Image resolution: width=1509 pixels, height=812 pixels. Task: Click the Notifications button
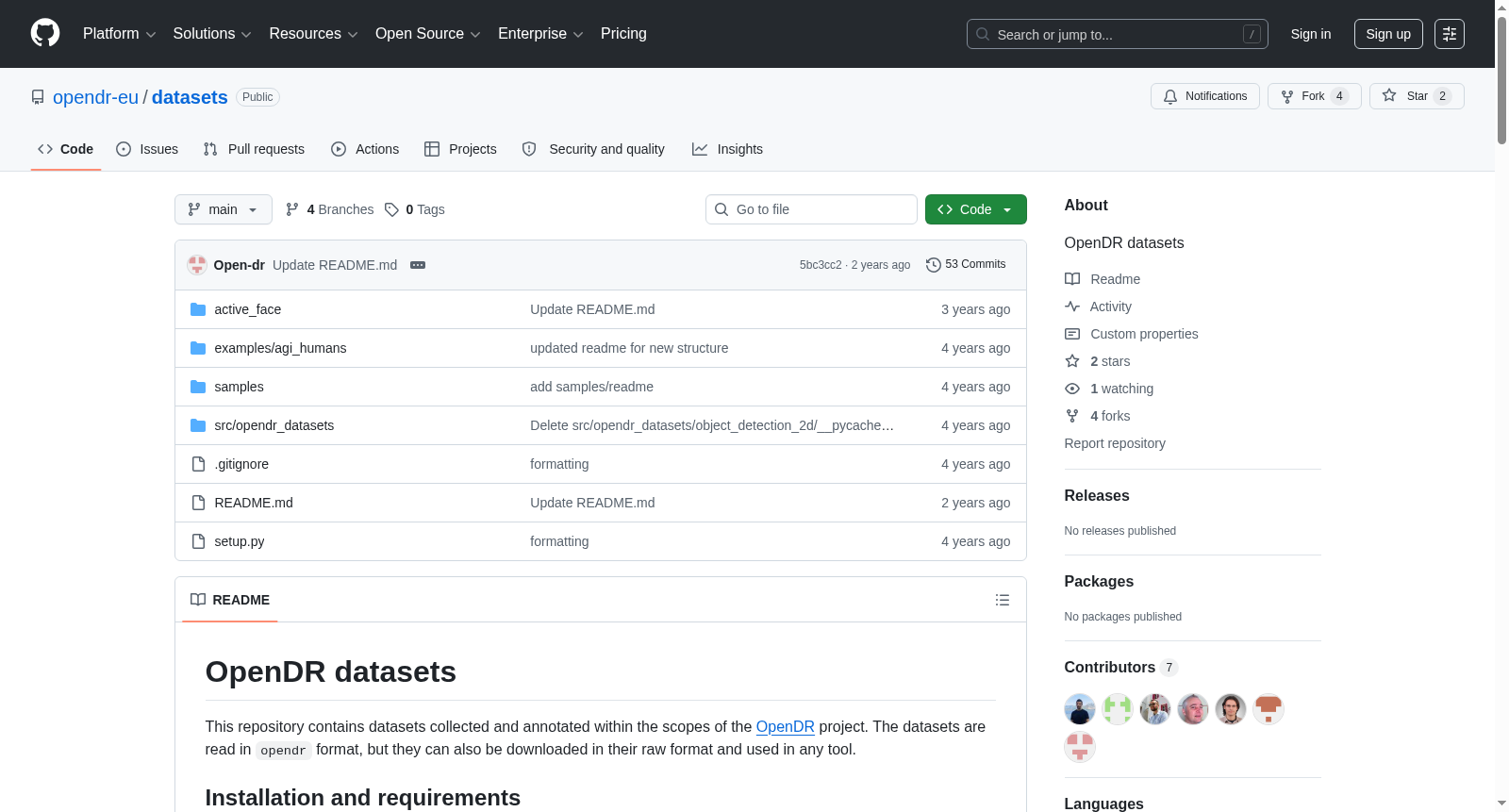pos(1205,96)
